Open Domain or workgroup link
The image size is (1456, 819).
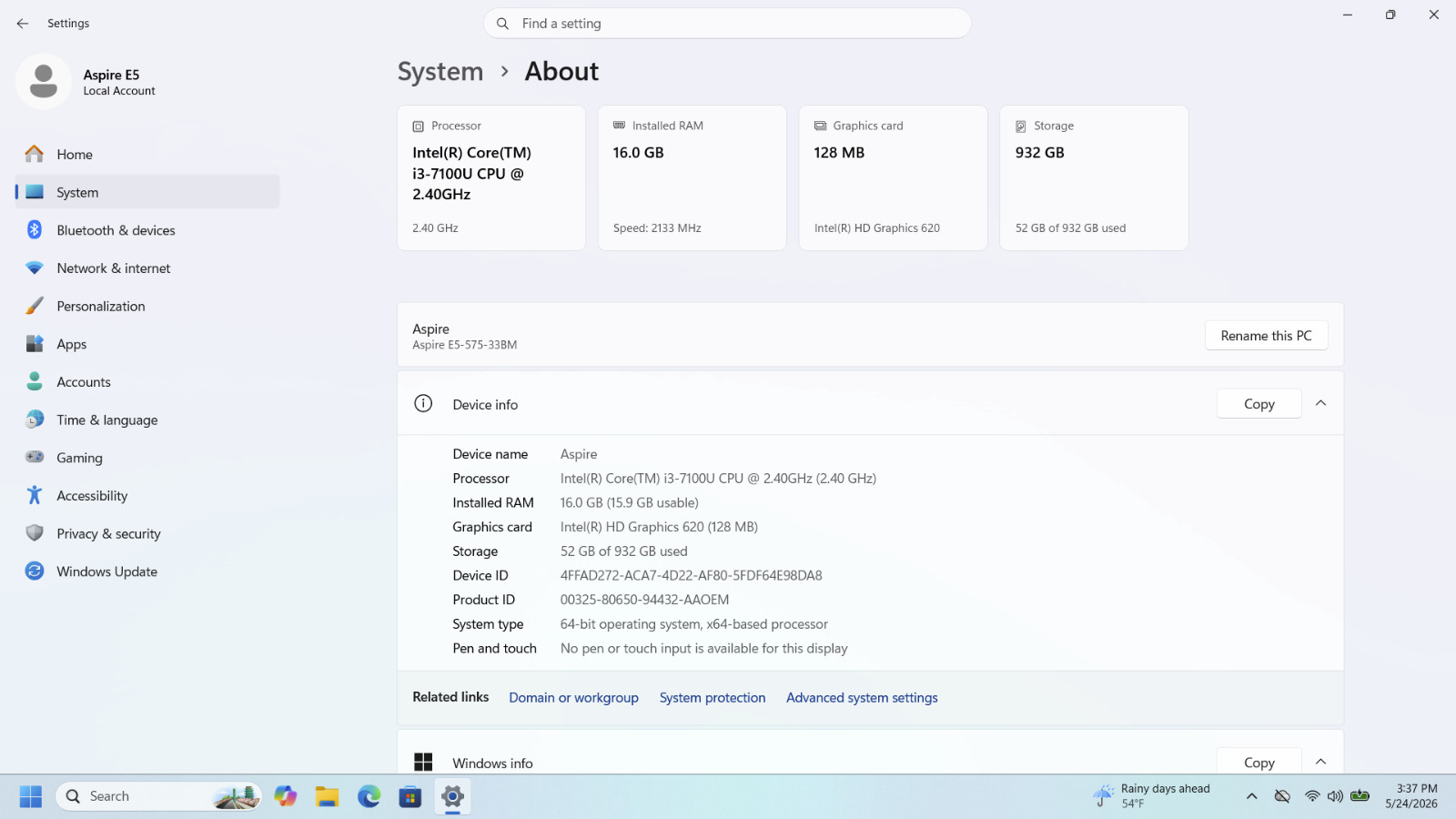click(573, 698)
